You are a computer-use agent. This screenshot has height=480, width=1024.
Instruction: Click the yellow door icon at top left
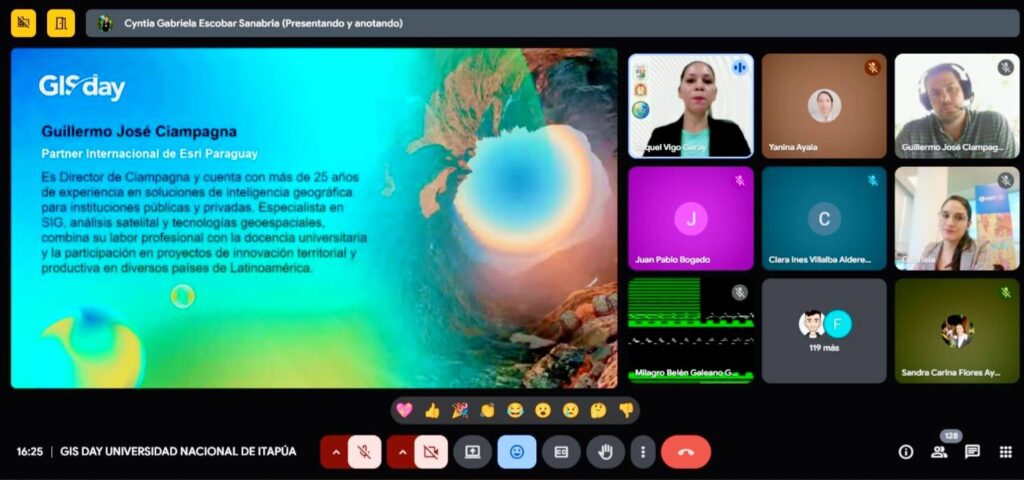click(x=61, y=22)
